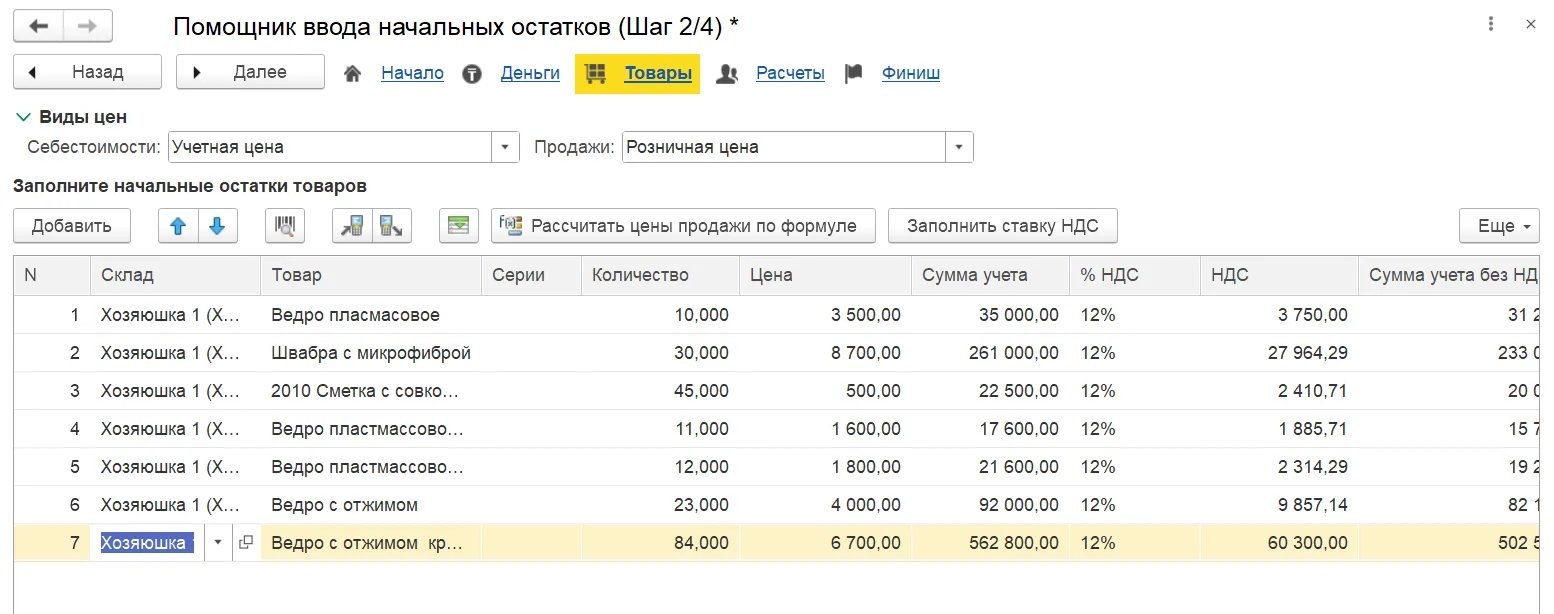Click the % НДС column header

click(1135, 275)
